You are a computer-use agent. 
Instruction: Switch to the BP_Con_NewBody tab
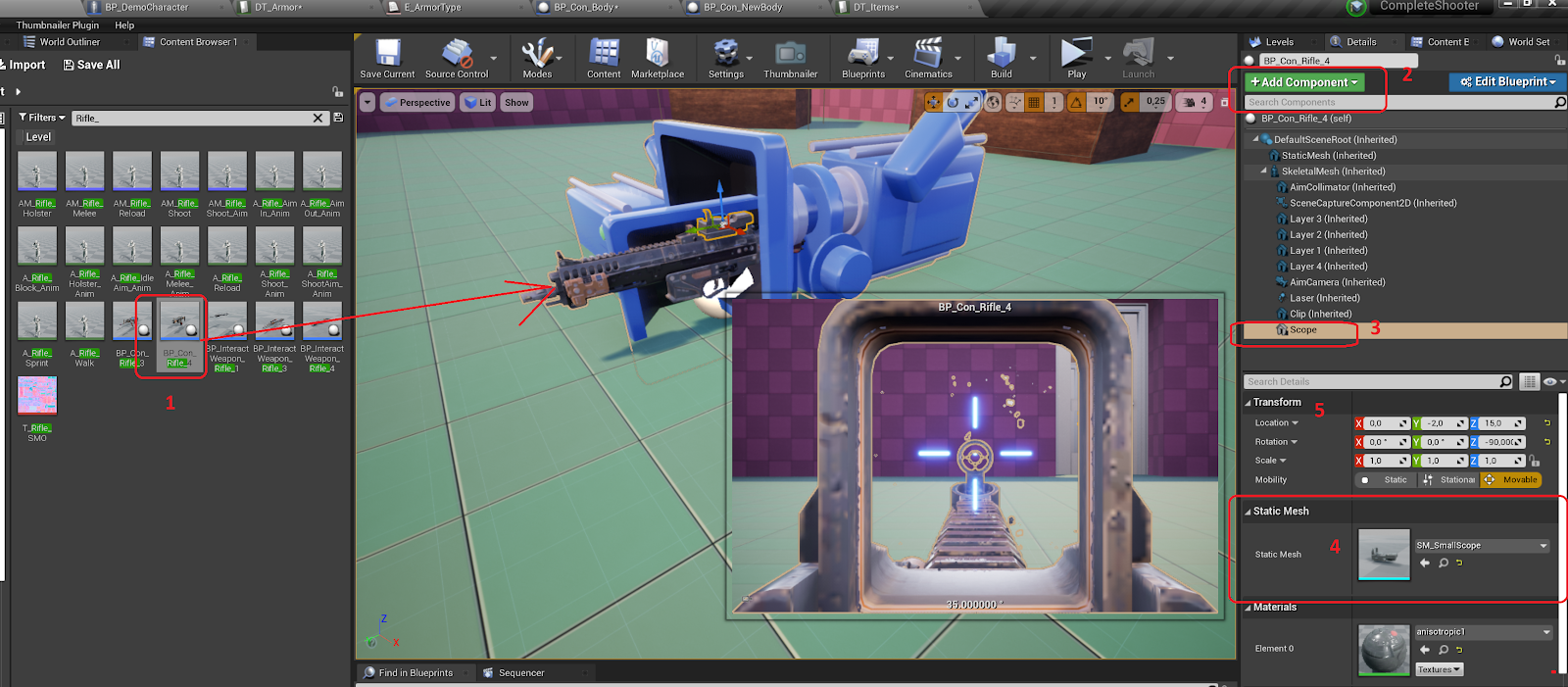click(742, 7)
